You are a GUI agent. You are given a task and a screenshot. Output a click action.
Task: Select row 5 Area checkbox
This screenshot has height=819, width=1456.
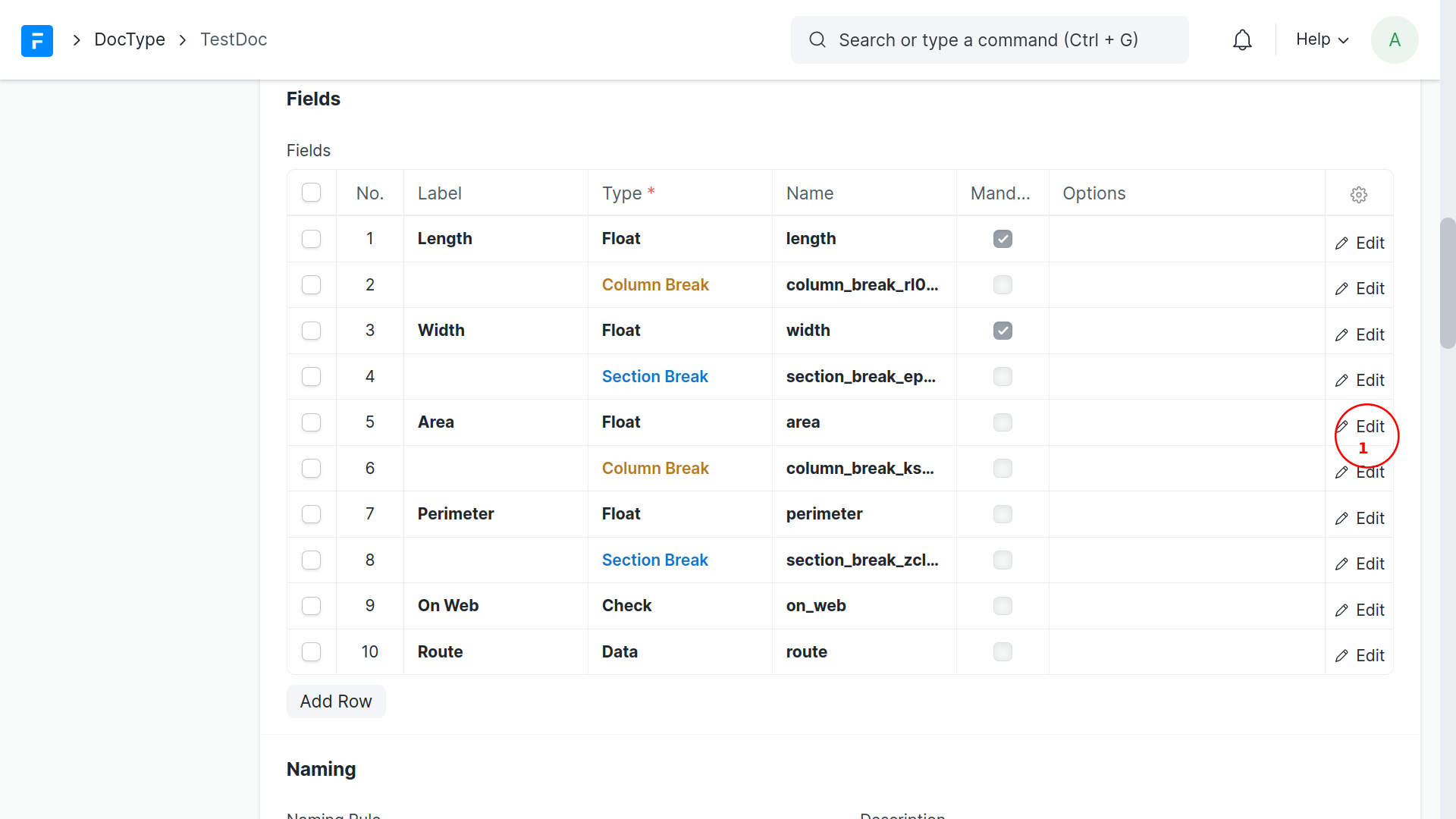pos(311,422)
